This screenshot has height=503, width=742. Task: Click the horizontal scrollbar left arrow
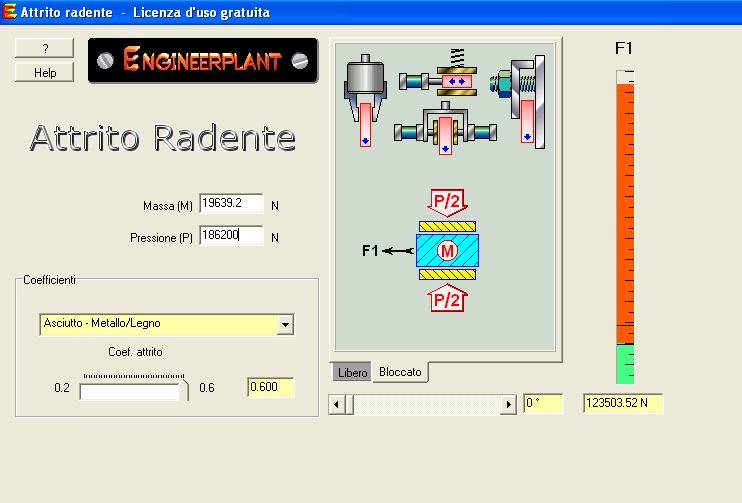(337, 404)
